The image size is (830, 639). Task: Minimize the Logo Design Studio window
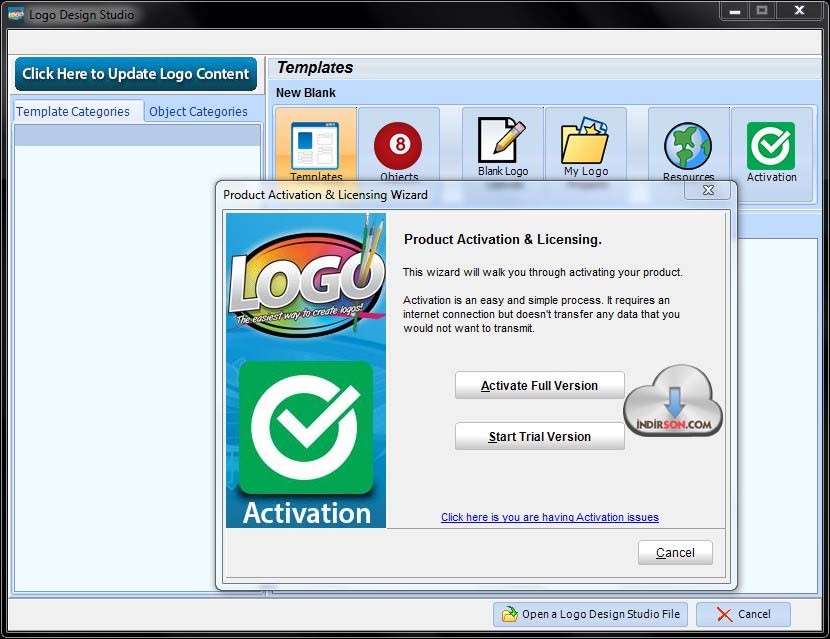click(x=735, y=11)
